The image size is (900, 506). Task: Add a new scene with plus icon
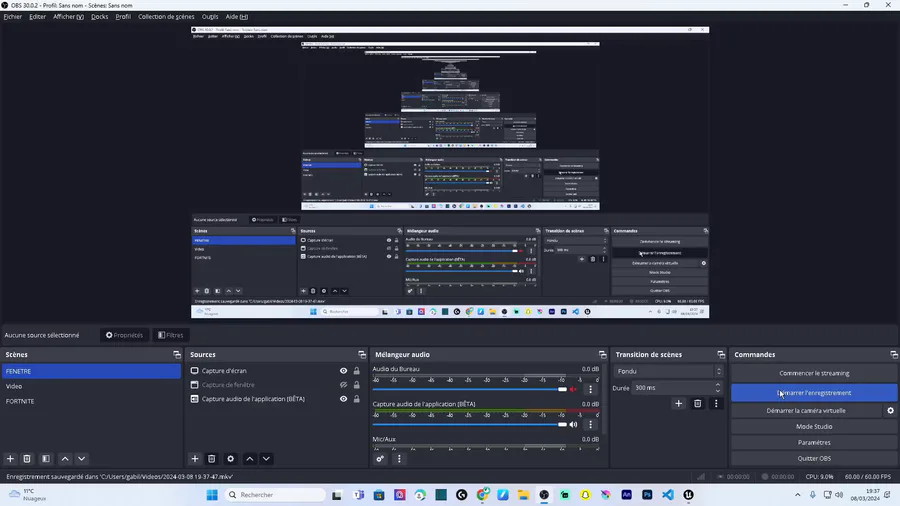coord(10,459)
